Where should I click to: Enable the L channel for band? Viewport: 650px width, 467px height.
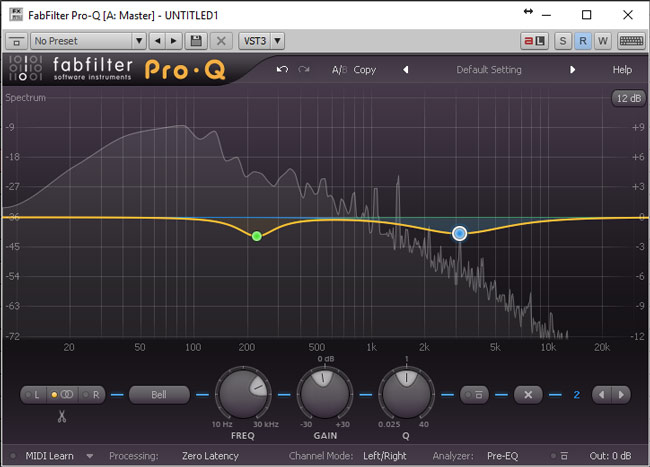36,394
